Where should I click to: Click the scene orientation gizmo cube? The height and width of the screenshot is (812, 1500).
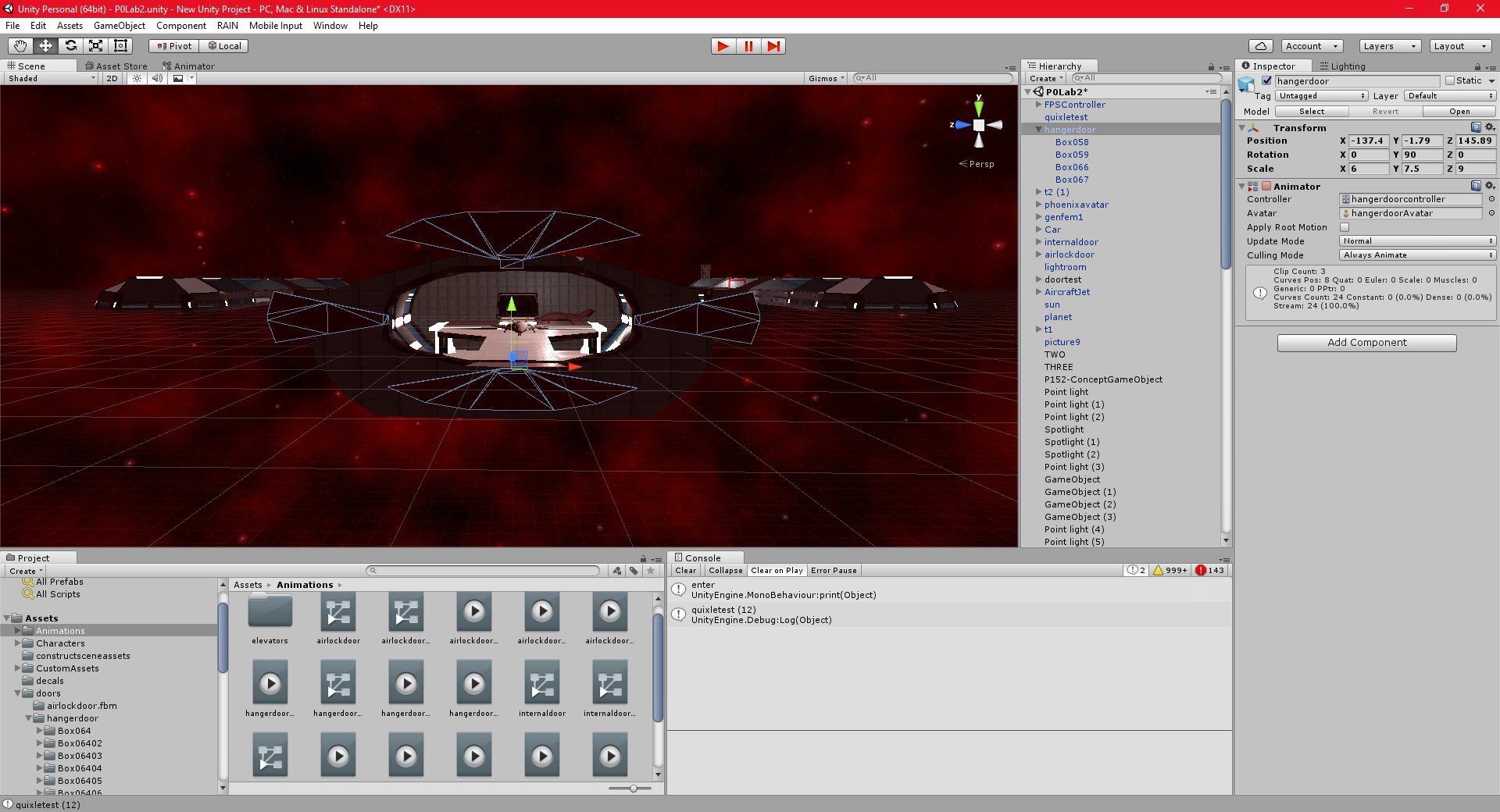pos(978,125)
